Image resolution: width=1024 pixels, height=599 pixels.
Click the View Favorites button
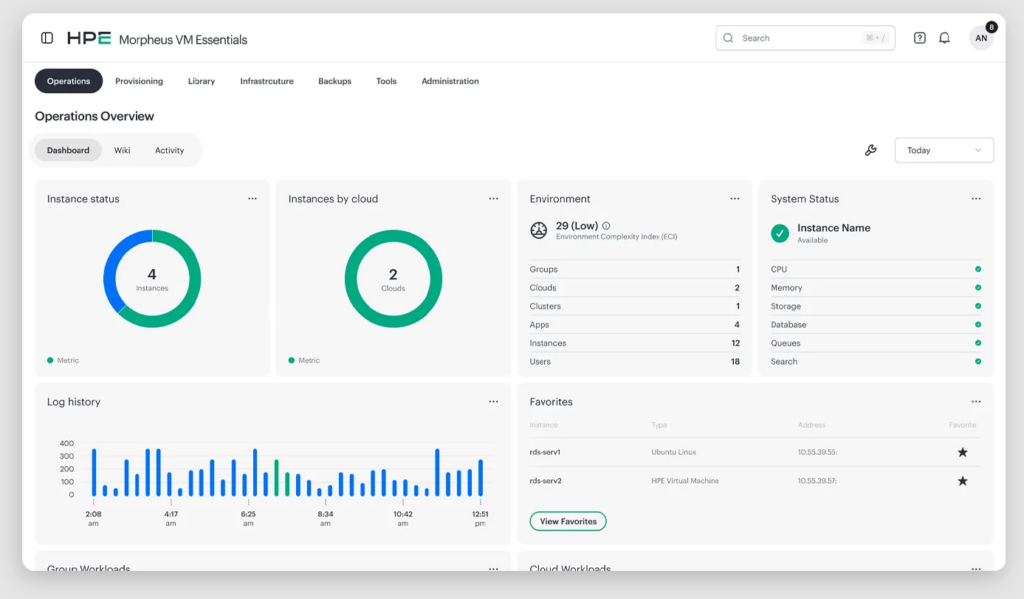[568, 521]
